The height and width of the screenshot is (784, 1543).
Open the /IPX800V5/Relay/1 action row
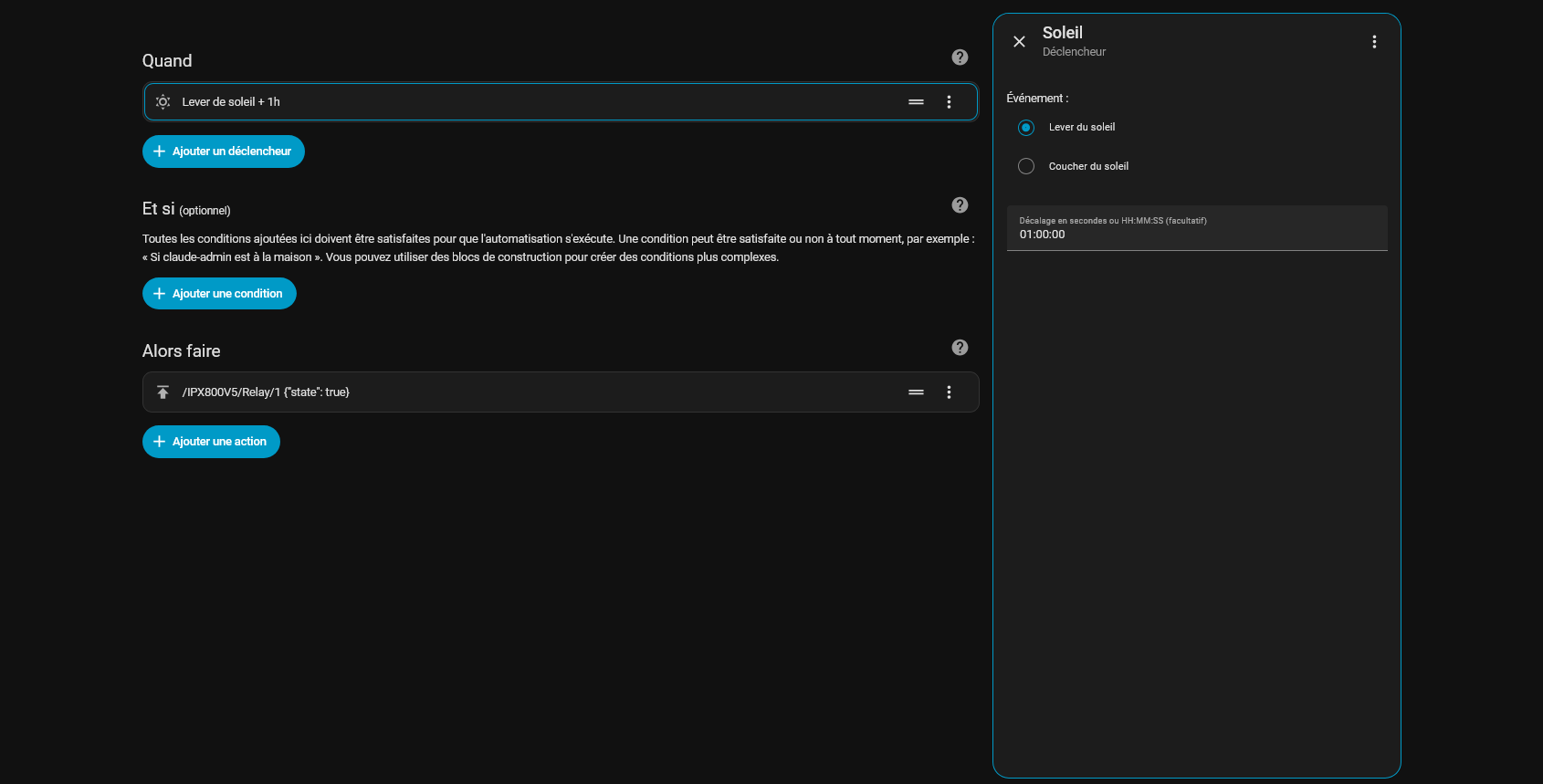530,392
